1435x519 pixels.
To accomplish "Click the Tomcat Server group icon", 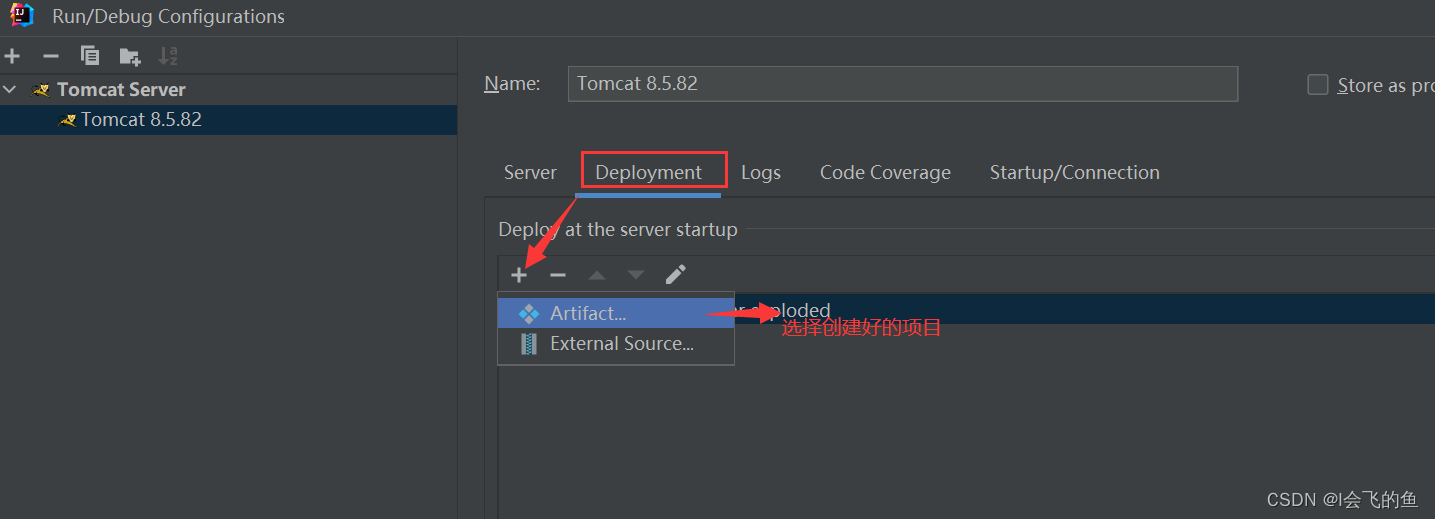I will pos(42,90).
